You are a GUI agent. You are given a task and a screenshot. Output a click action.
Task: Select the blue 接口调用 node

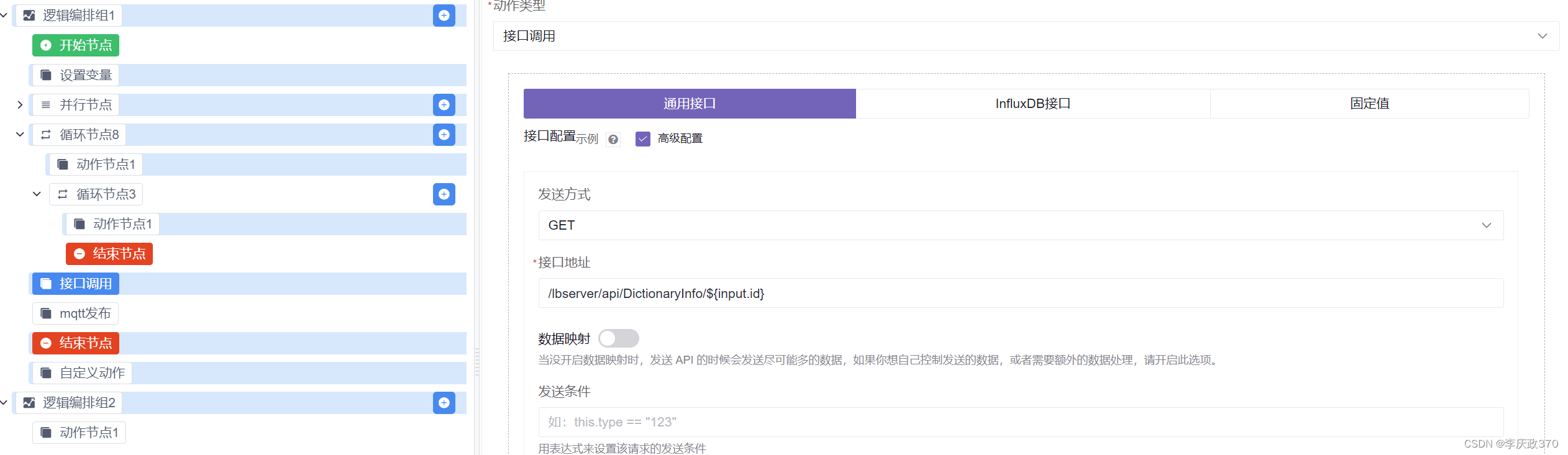(76, 284)
